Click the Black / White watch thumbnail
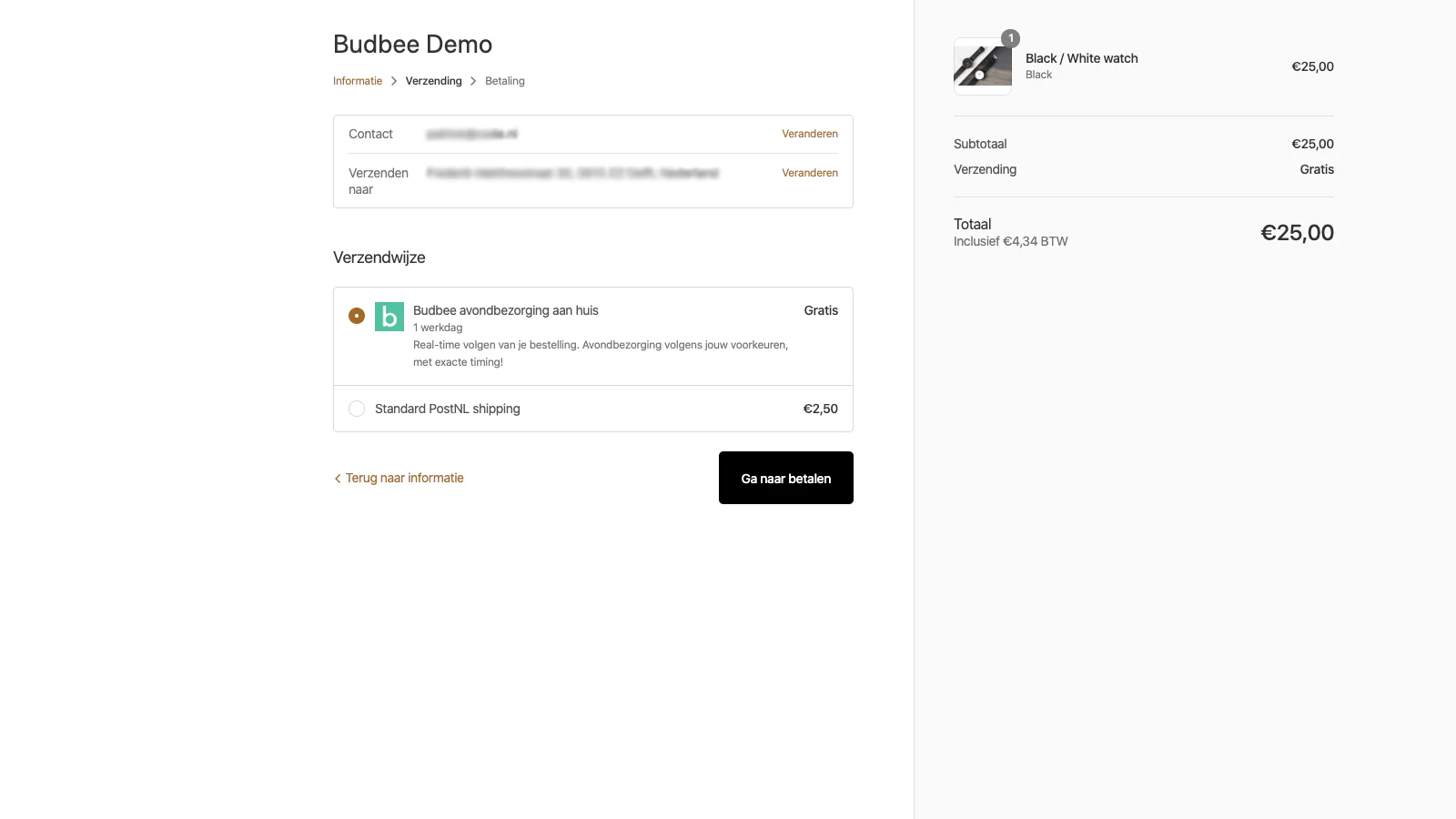Viewport: 1456px width, 819px height. tap(983, 66)
